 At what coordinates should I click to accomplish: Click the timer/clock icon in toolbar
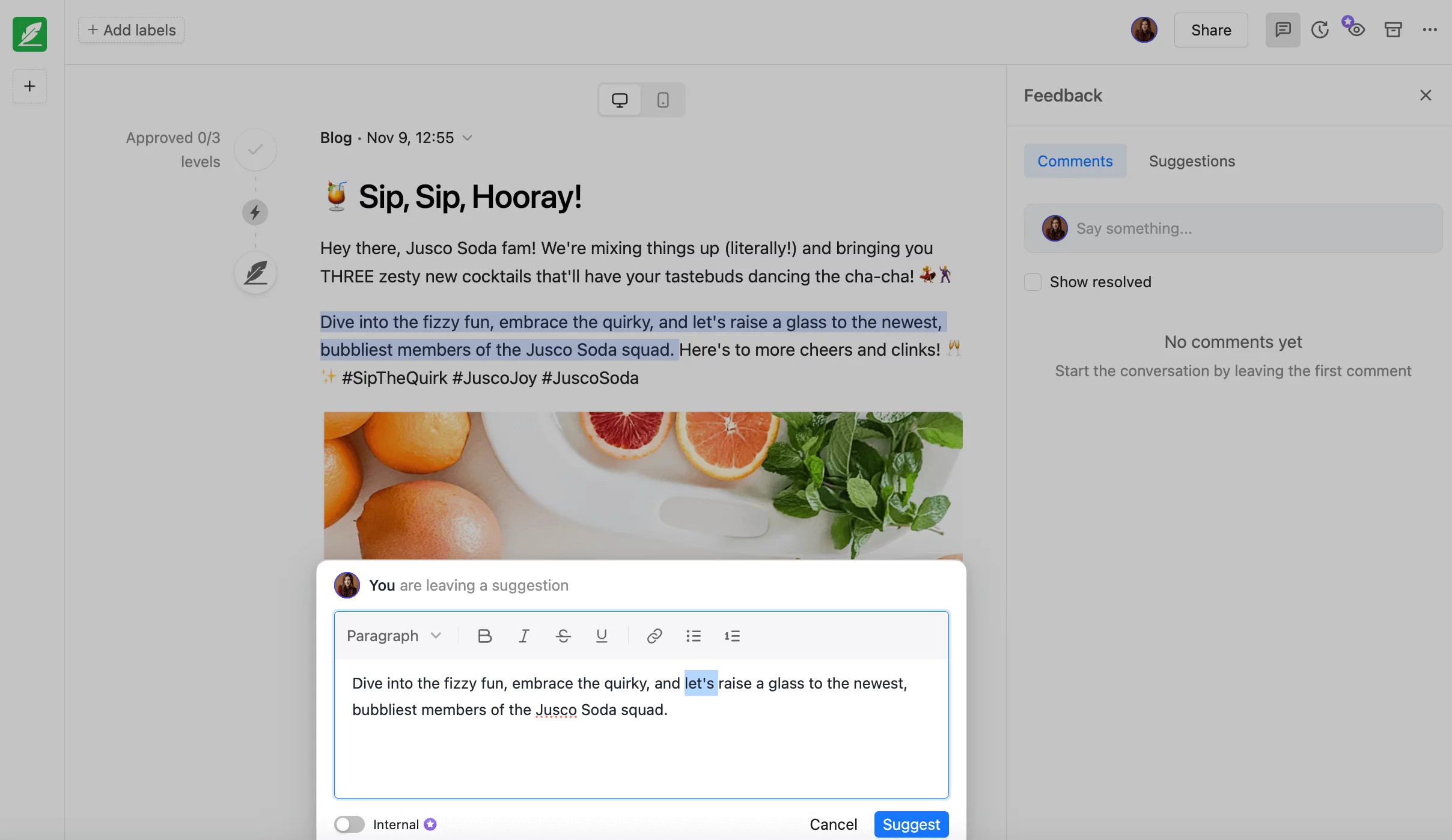[x=1320, y=30]
